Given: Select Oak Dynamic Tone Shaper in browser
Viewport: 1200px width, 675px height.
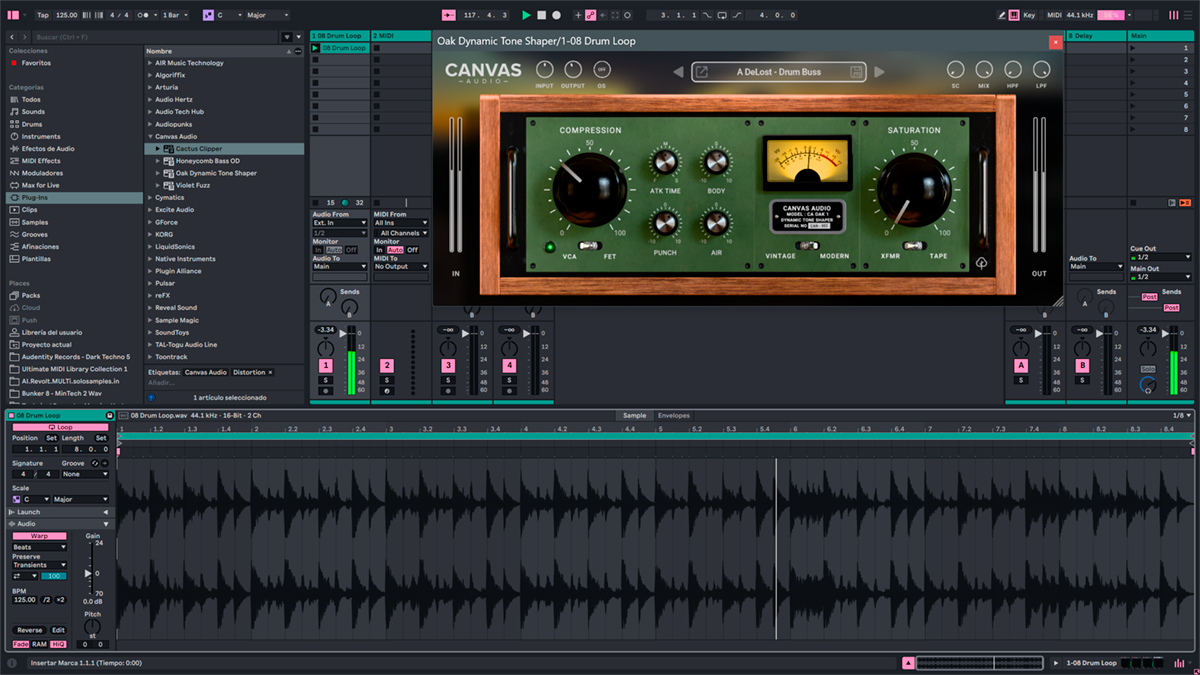Looking at the screenshot, I should coord(216,173).
